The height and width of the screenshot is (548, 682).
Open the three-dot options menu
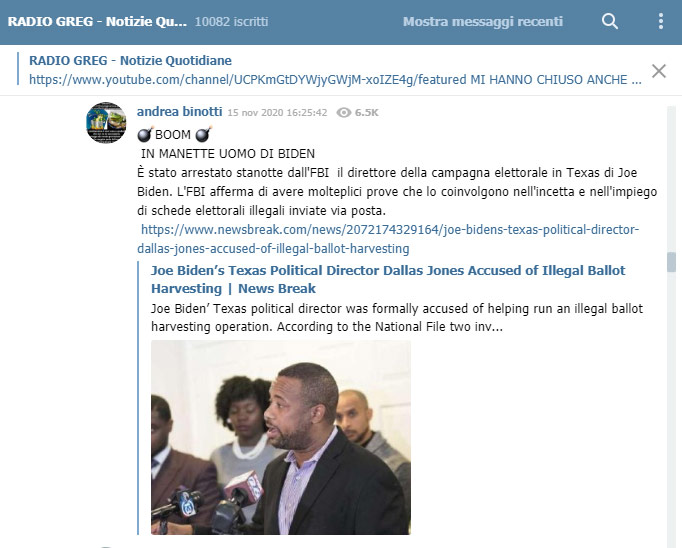[x=661, y=21]
